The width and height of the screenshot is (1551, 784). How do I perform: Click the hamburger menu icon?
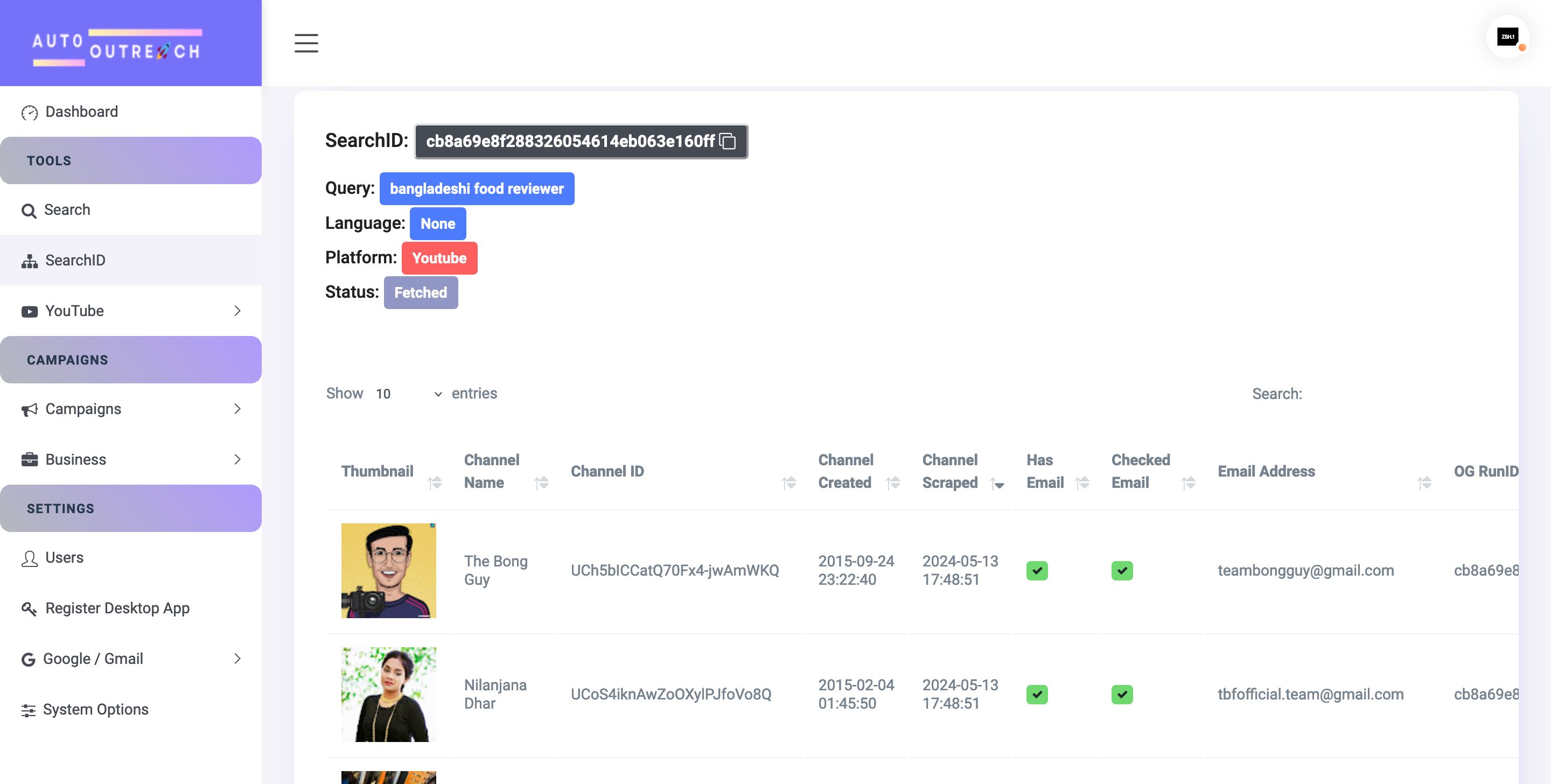(306, 44)
